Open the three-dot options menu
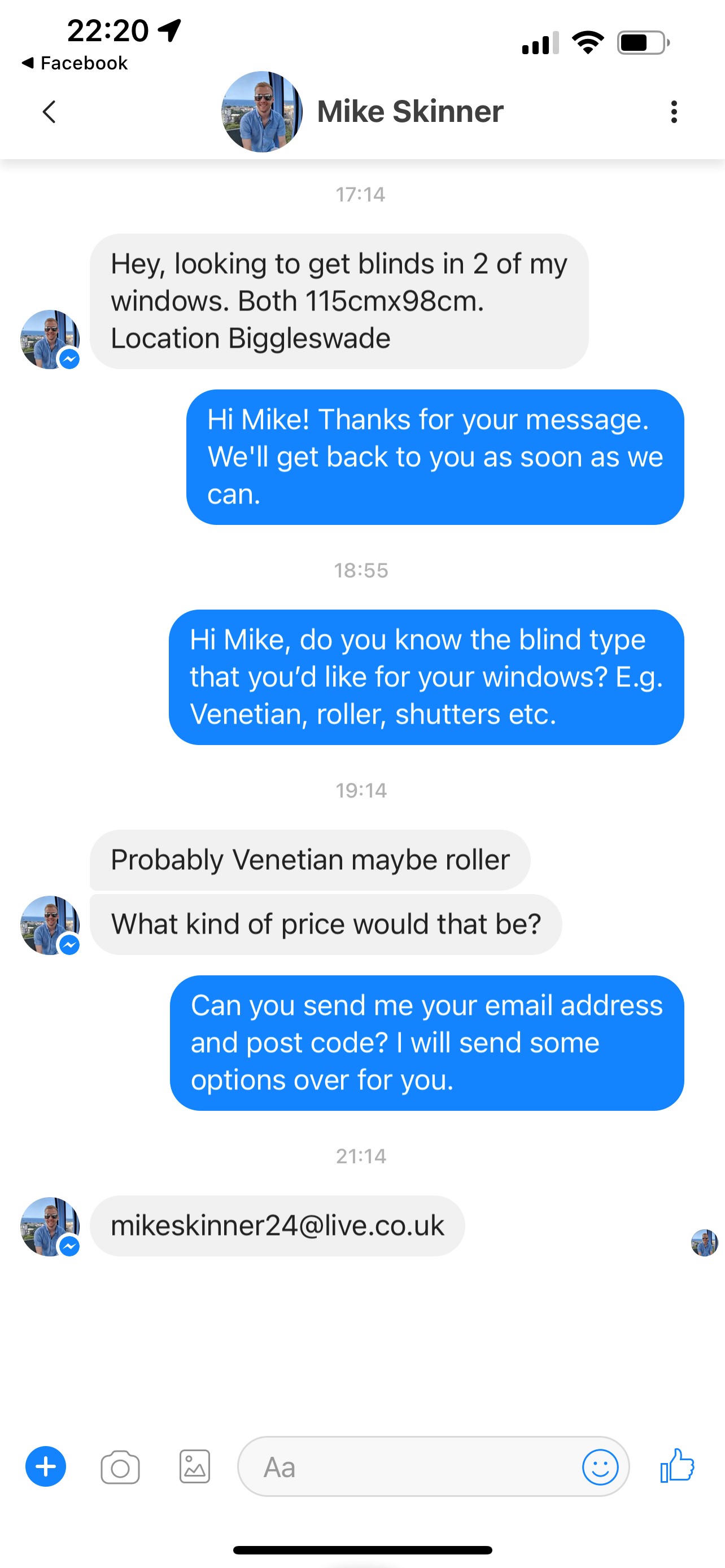 [x=674, y=112]
